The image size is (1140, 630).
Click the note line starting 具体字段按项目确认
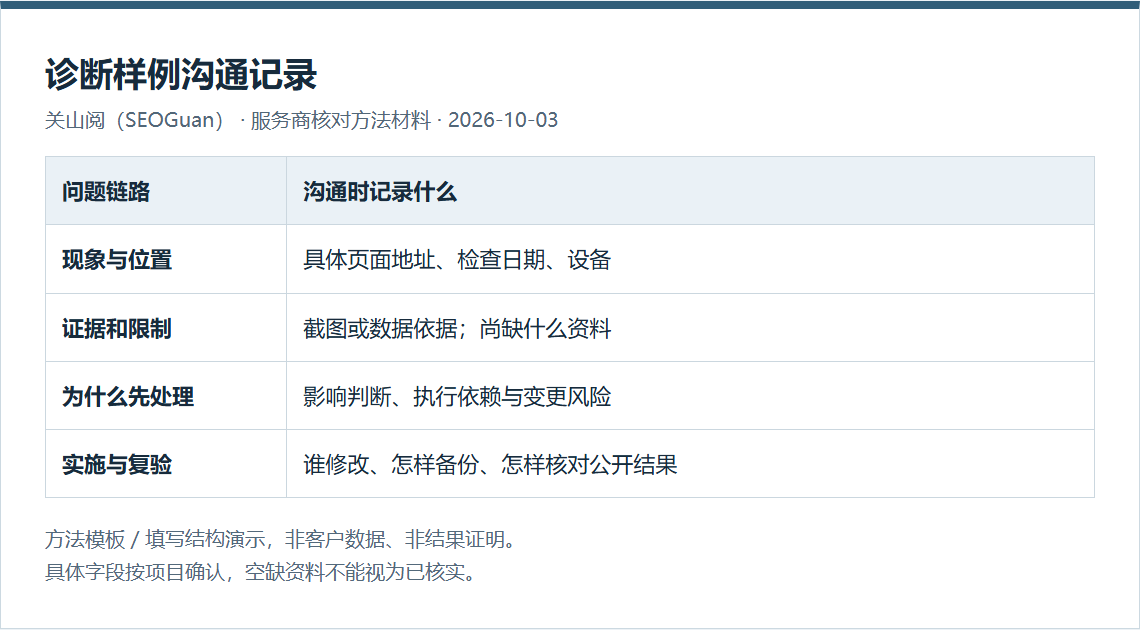click(262, 572)
